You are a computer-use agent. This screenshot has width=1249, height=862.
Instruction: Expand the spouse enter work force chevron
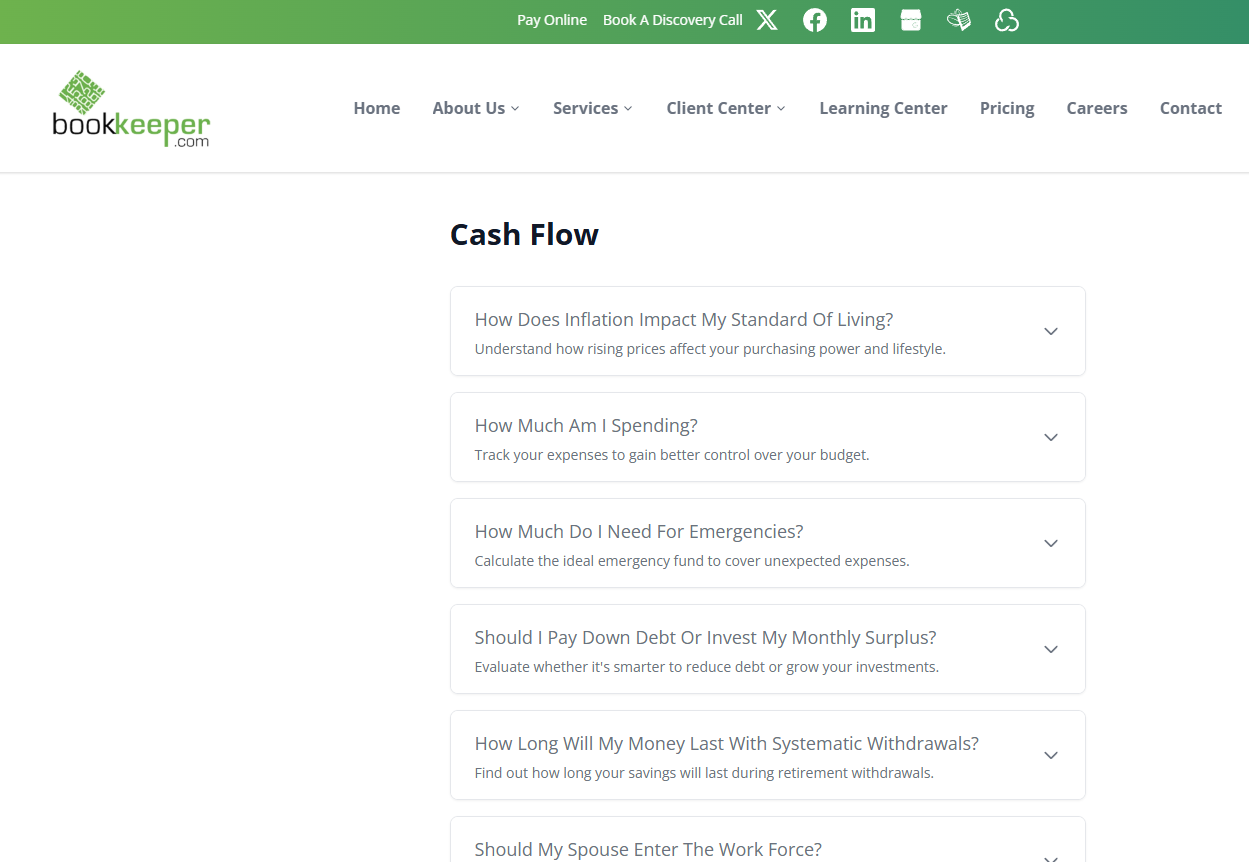pos(1051,858)
